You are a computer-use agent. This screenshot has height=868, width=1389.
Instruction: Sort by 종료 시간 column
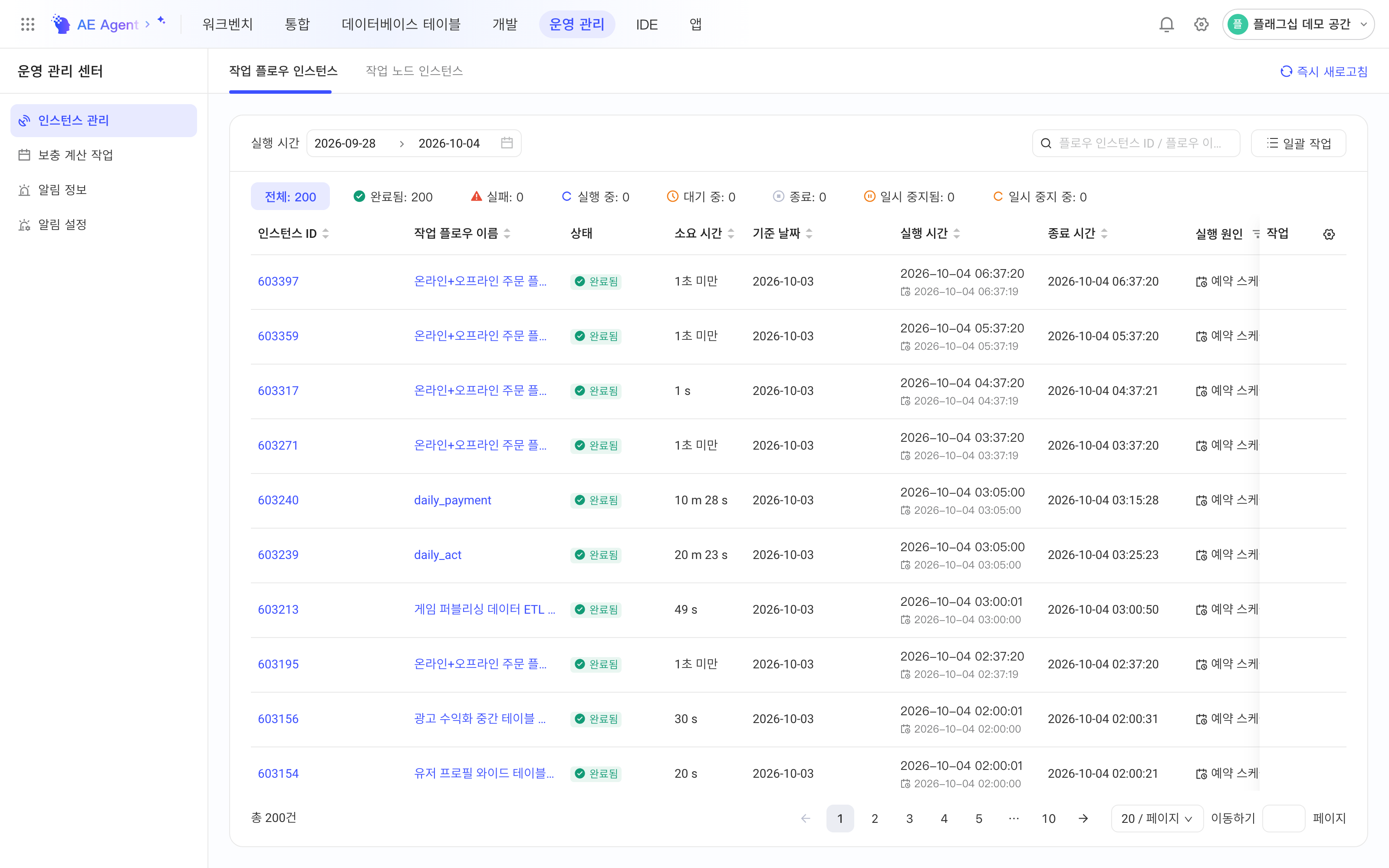click(1104, 233)
